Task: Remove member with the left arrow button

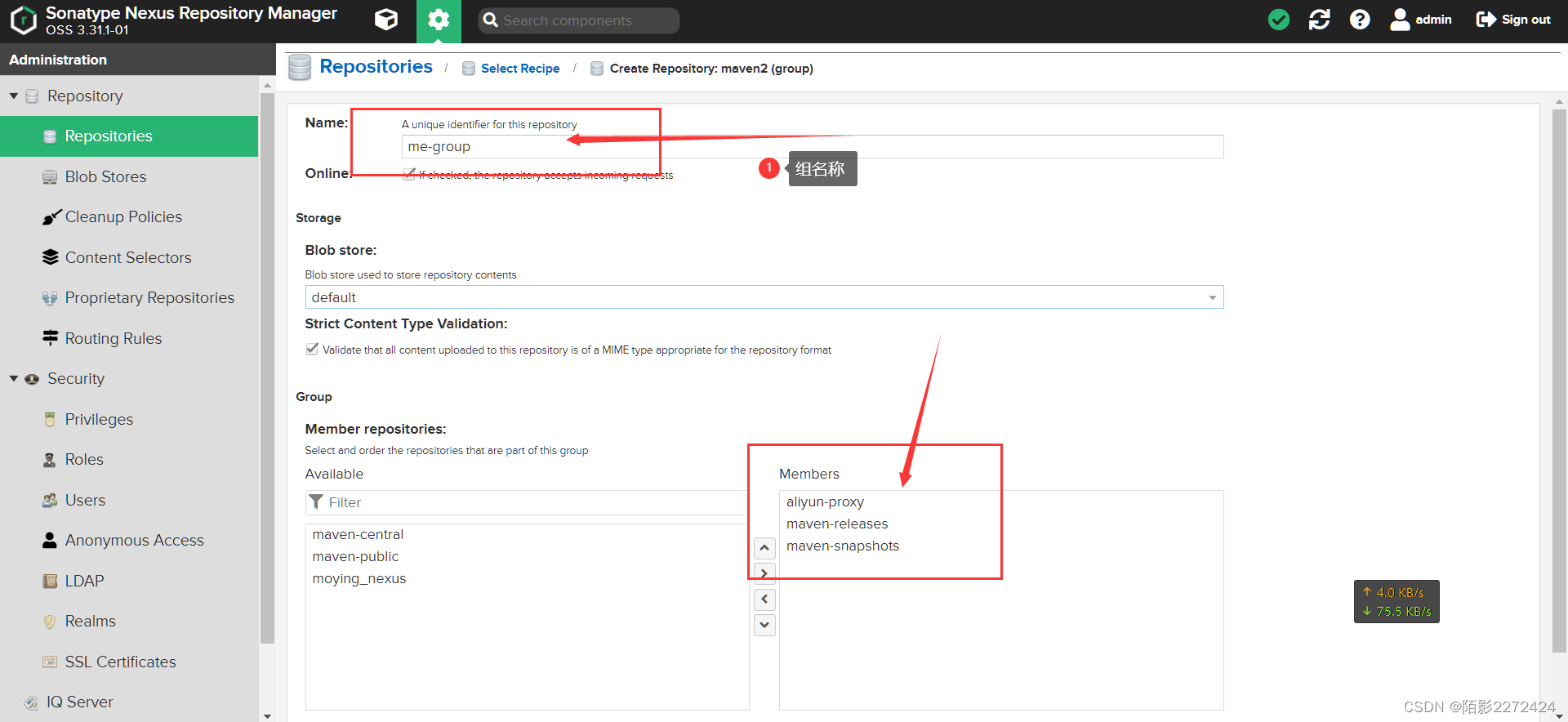Action: [x=764, y=599]
